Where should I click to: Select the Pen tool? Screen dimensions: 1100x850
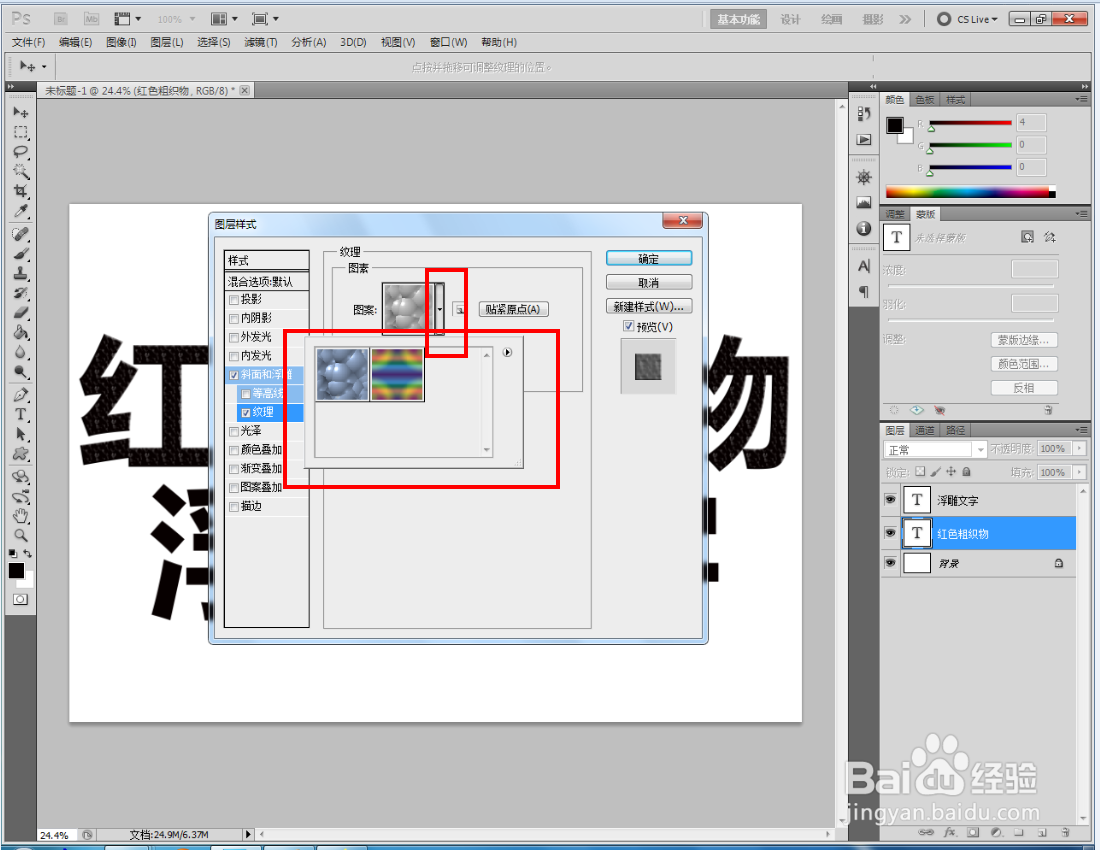(x=20, y=395)
